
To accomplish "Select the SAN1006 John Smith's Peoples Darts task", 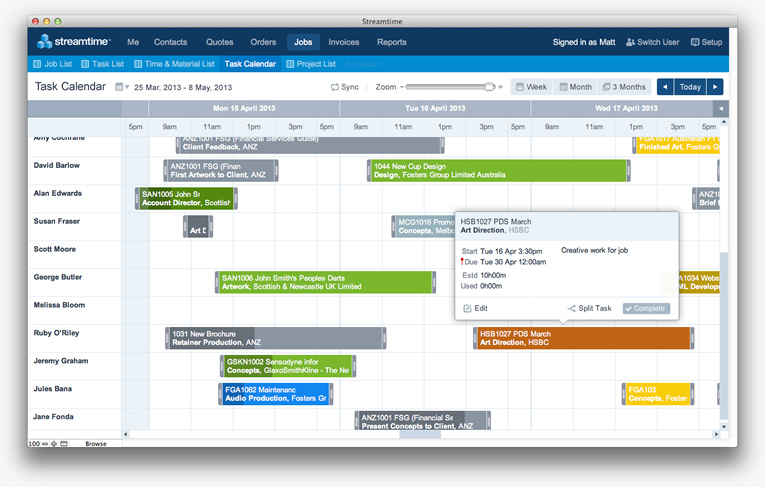I will click(x=325, y=283).
